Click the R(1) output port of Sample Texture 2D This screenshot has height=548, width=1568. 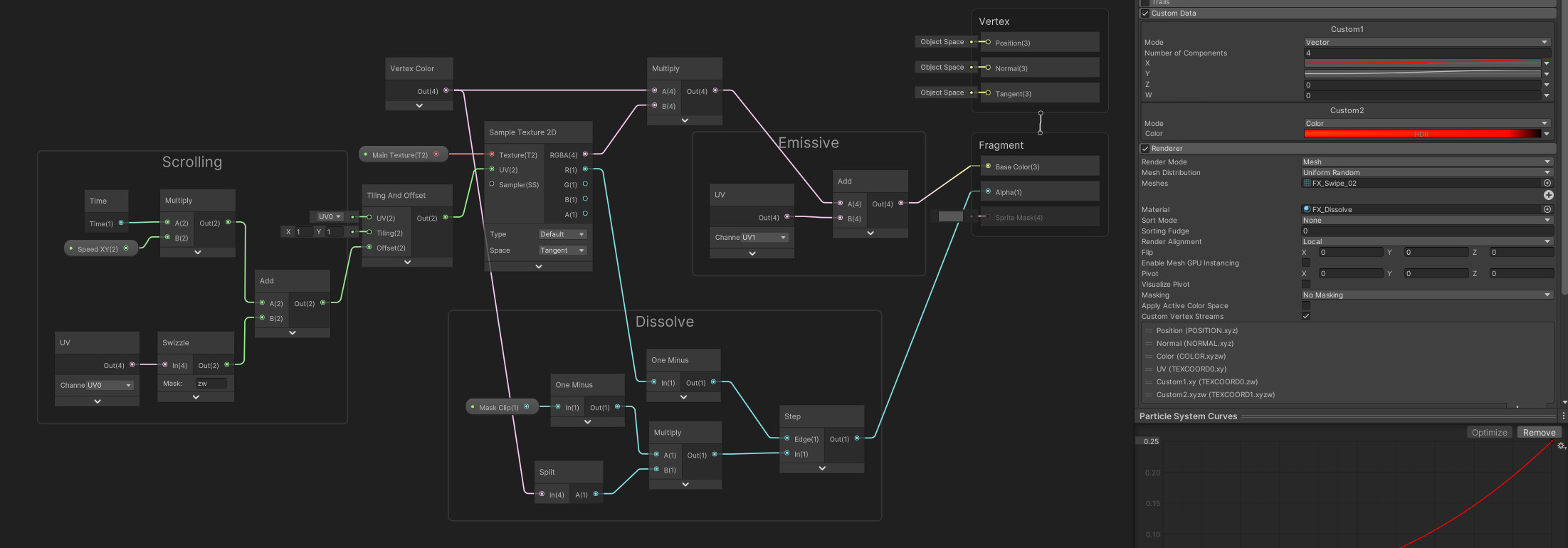[585, 169]
